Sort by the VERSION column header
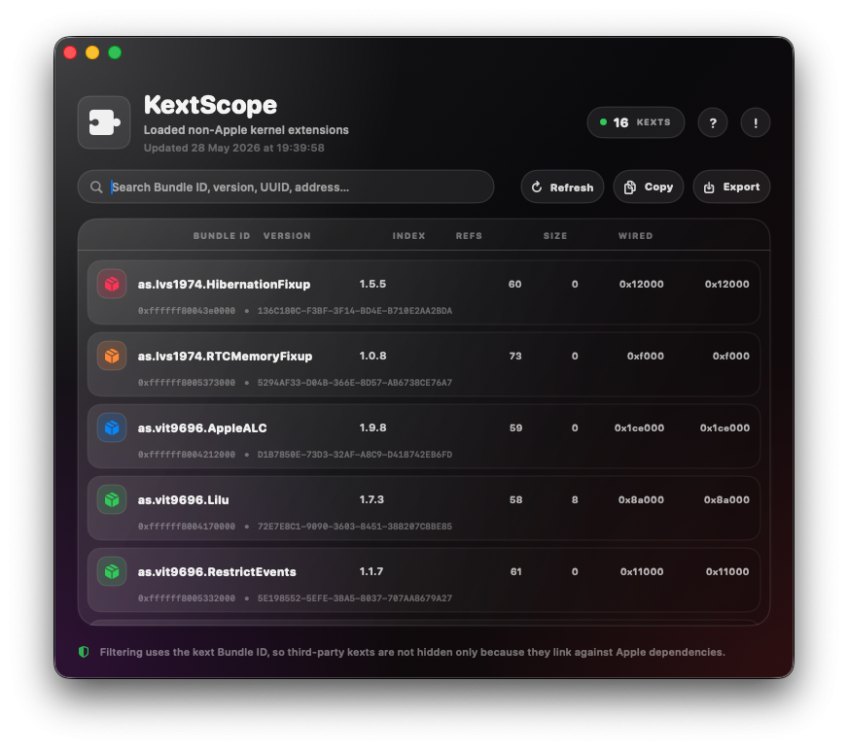The width and height of the screenshot is (848, 750). (287, 236)
